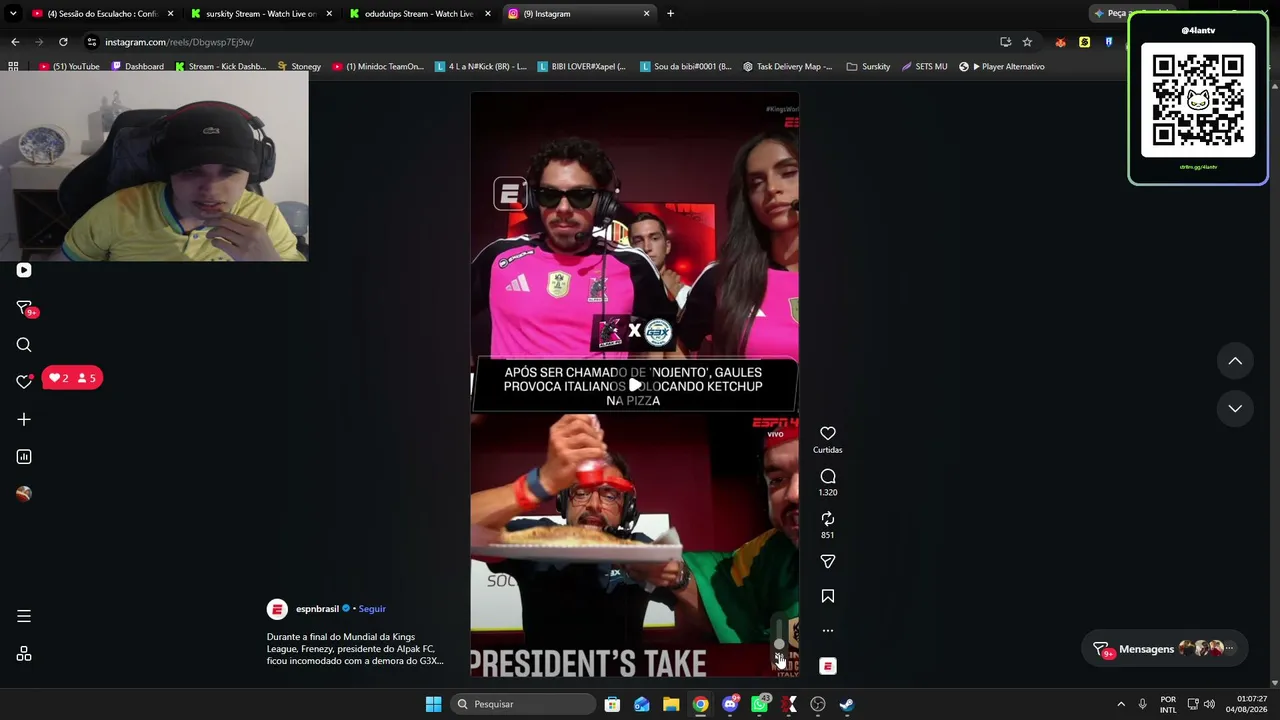Open the Minidoc TeamOn bookmark
The image size is (1280, 720).
coord(378,66)
